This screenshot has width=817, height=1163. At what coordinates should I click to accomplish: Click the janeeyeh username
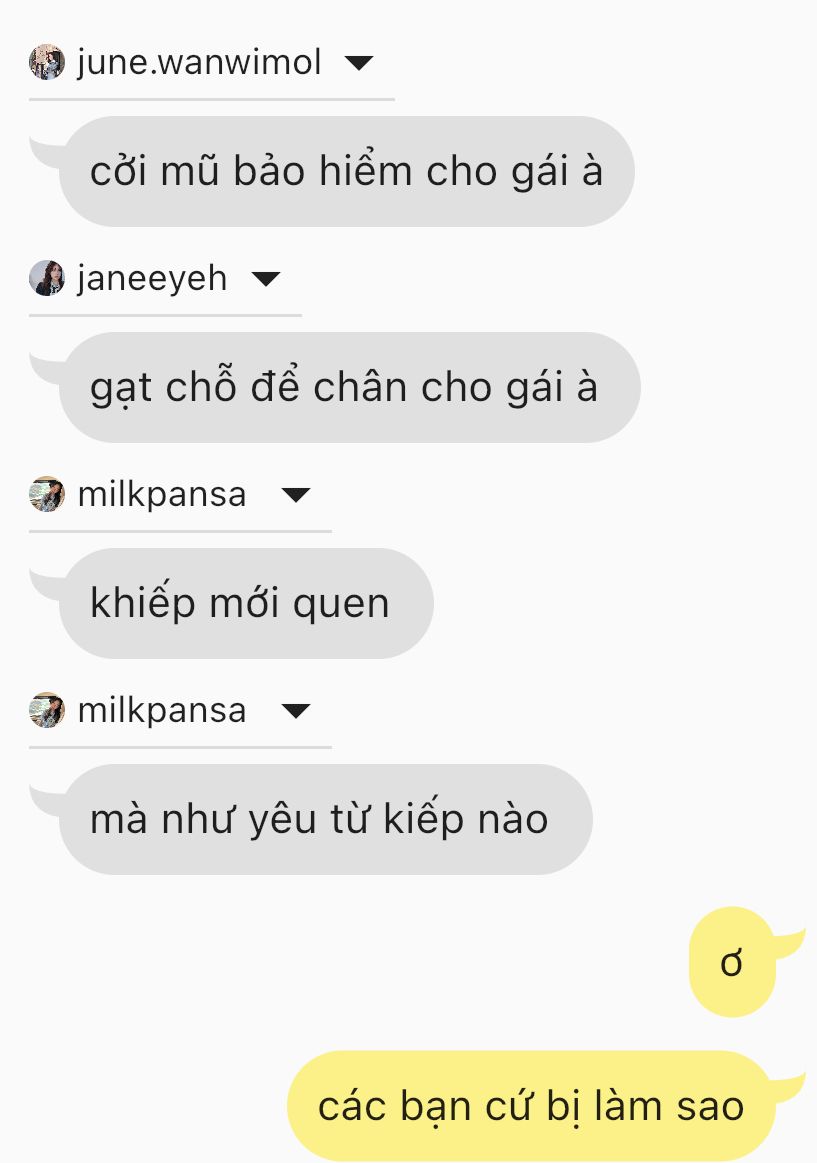point(152,280)
